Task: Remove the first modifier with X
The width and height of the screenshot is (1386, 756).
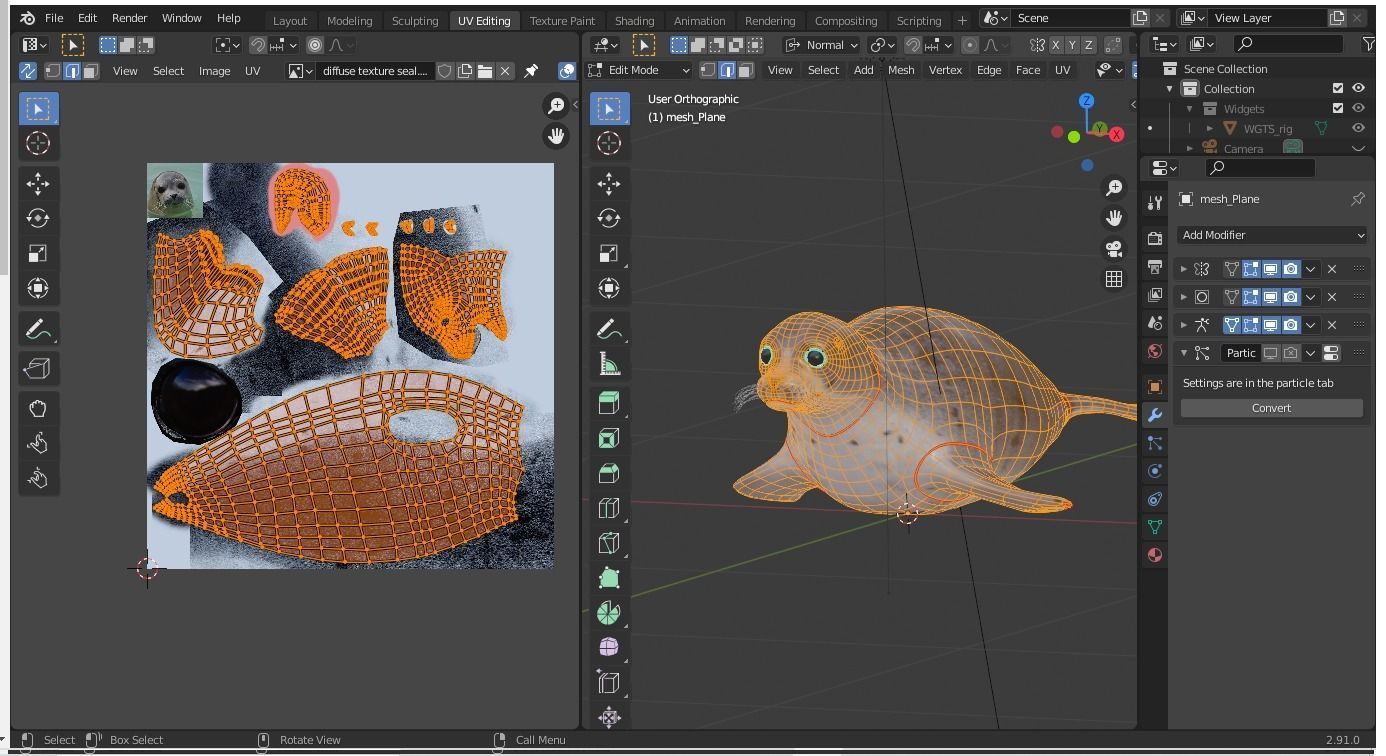Action: (1332, 269)
